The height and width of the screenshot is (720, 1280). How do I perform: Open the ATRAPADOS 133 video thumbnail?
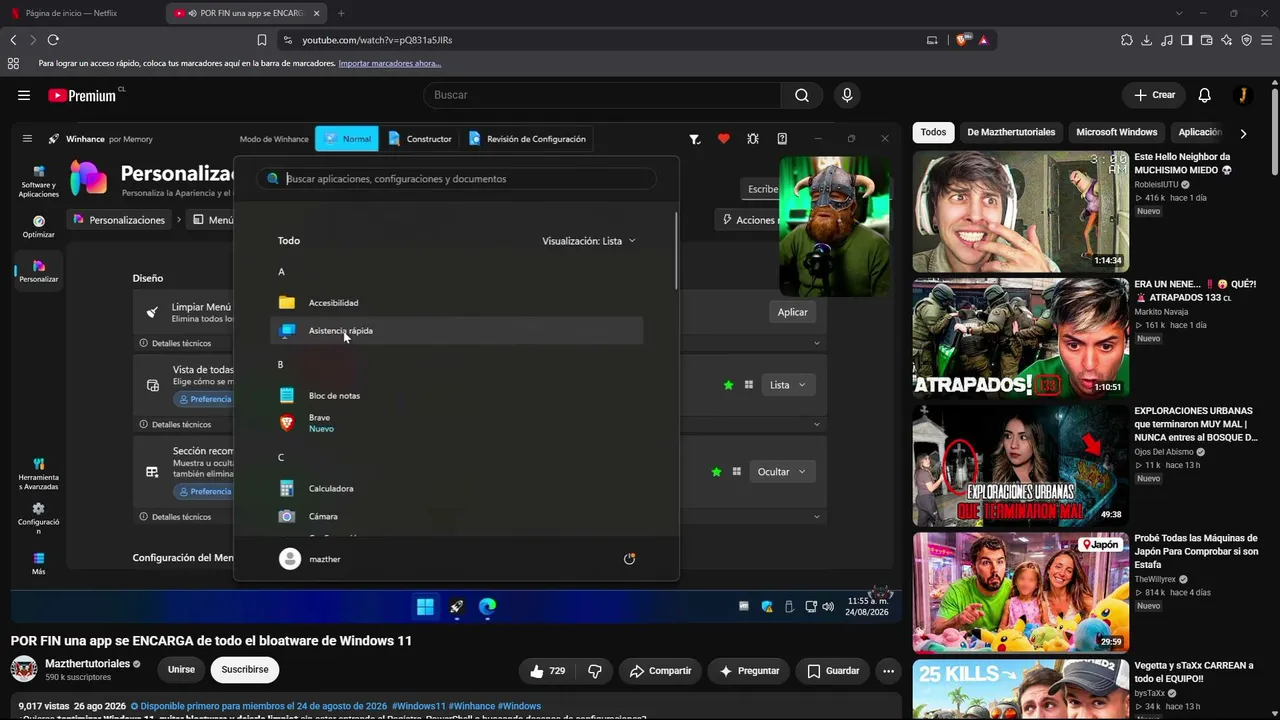(x=1020, y=338)
